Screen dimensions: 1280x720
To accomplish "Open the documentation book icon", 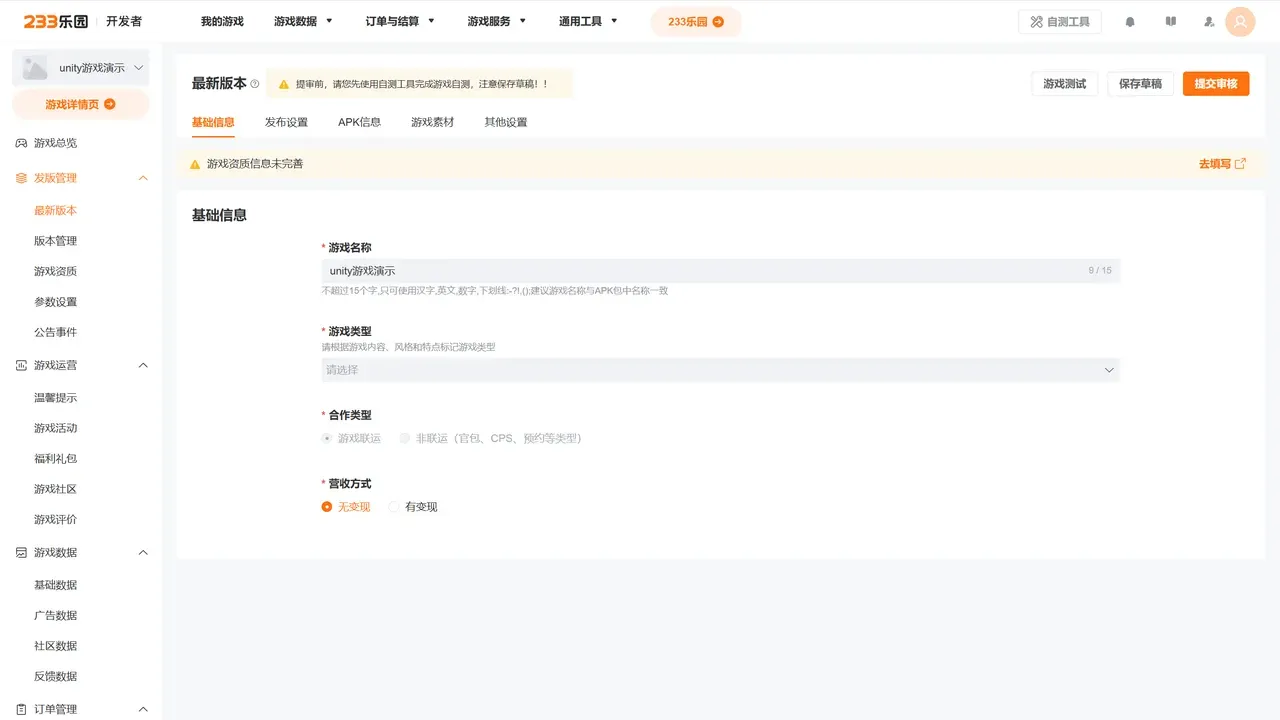I will [1171, 22].
